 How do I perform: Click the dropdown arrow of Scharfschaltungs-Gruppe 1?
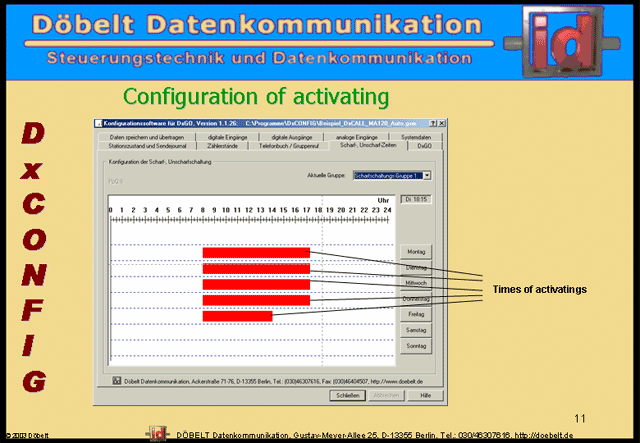pos(427,176)
